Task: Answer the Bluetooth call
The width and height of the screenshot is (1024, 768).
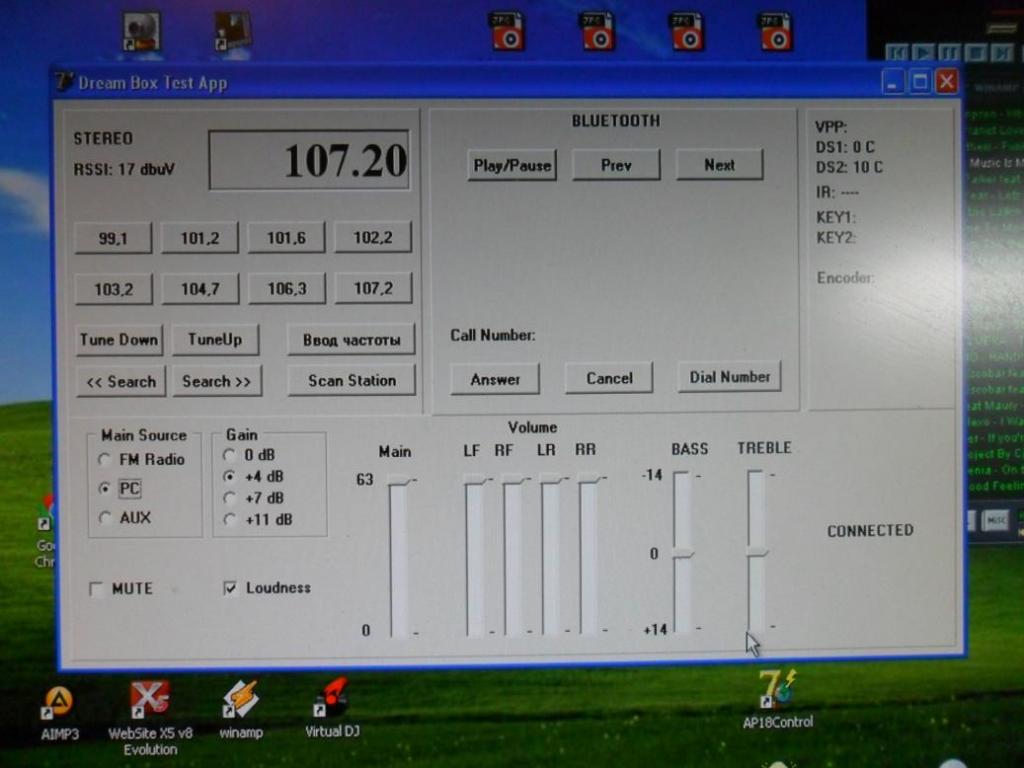Action: point(495,379)
